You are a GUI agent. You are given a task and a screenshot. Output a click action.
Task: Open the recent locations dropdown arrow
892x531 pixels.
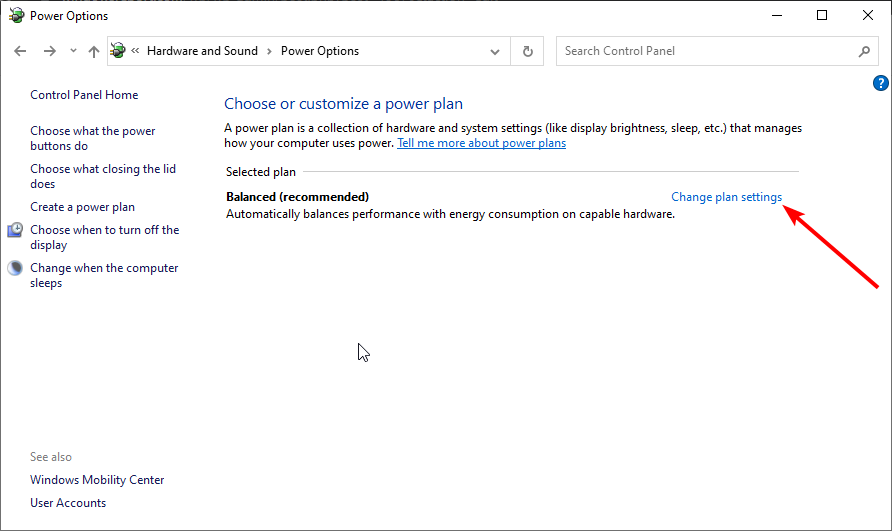coord(73,51)
